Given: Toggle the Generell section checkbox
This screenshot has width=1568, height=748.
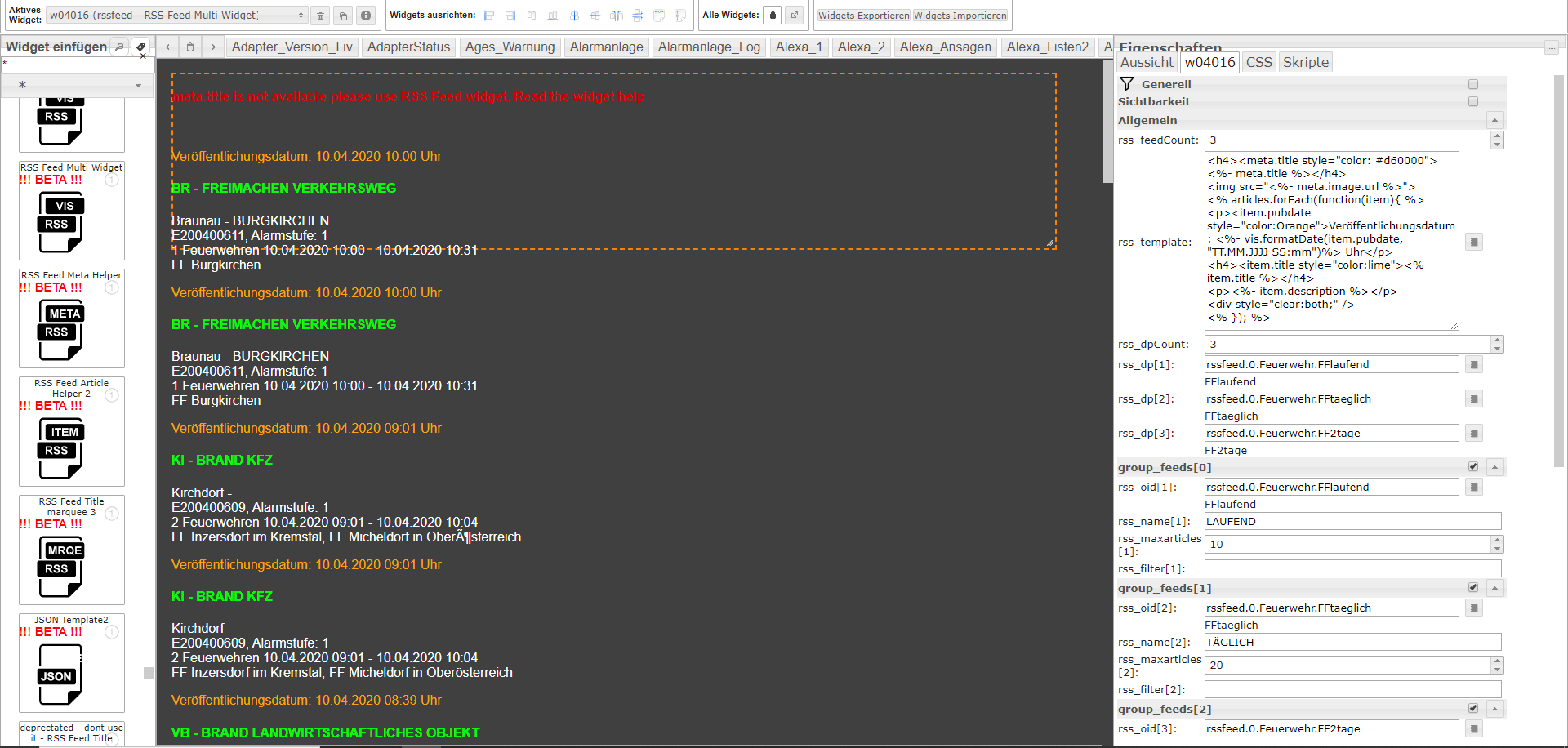Looking at the screenshot, I should 1473,84.
